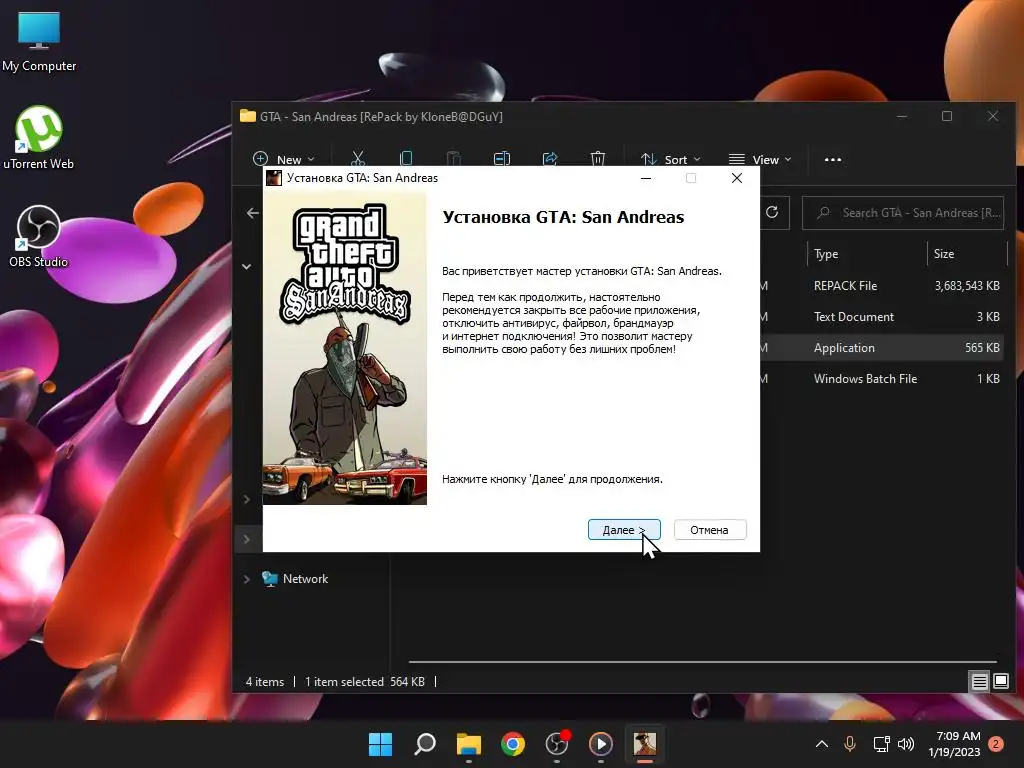Click 3,683,543 KB size cell
Screen dimensions: 1024x768
click(967, 285)
